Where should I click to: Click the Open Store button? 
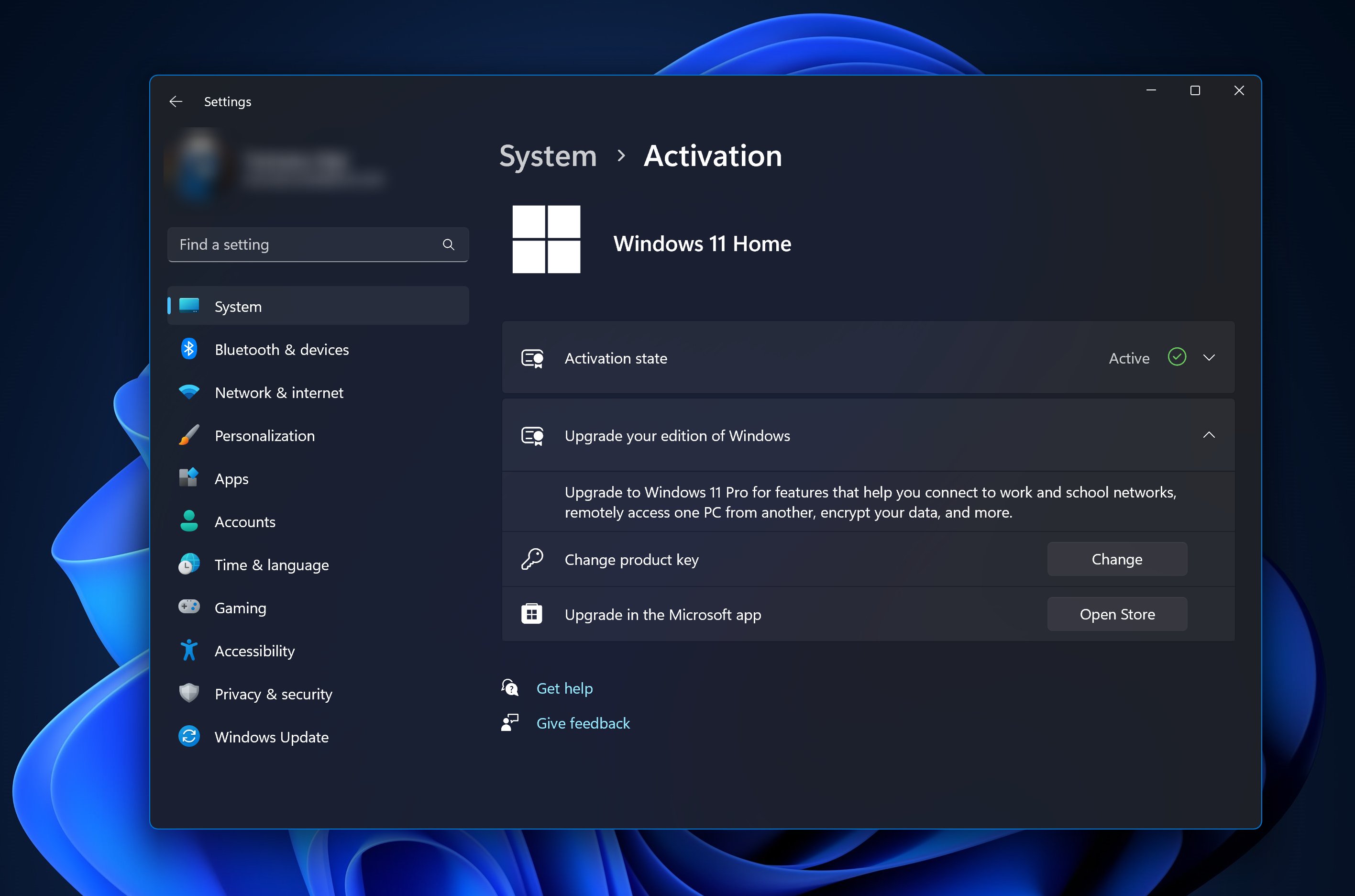coord(1117,614)
